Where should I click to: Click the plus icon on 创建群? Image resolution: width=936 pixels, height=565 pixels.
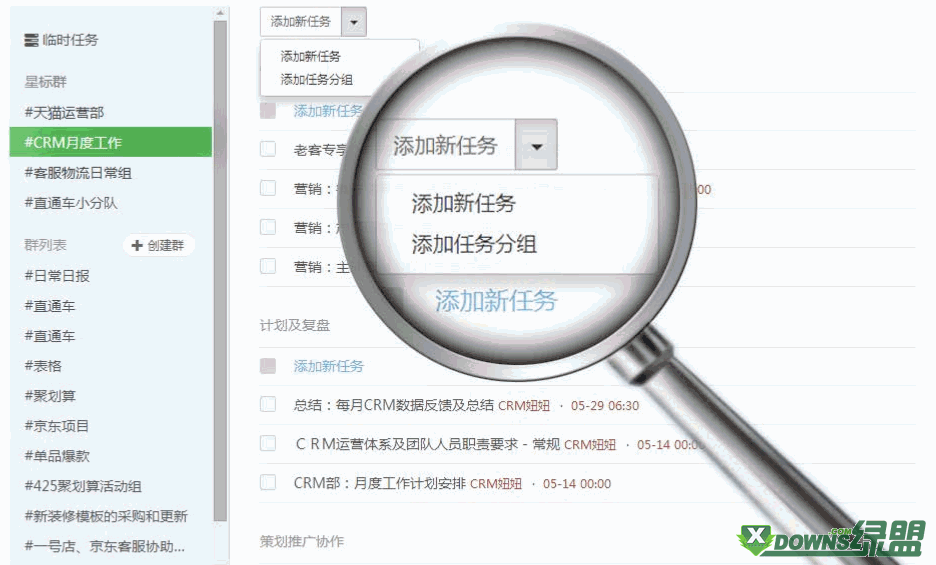coord(137,245)
